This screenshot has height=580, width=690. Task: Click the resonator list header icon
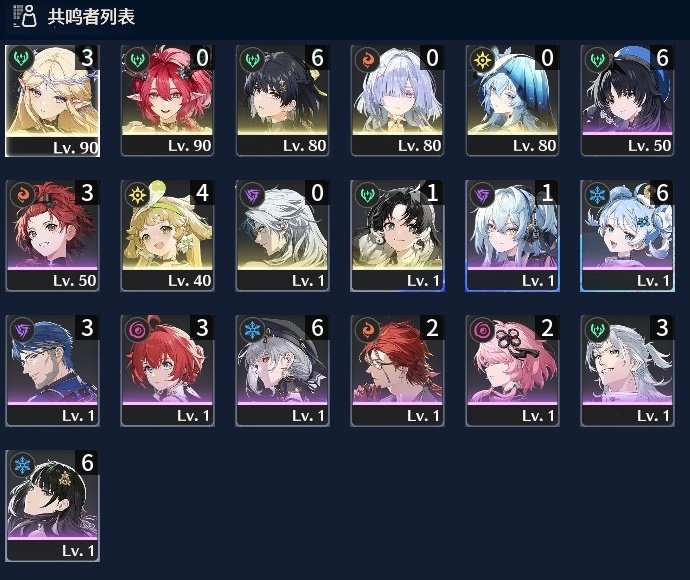25,16
